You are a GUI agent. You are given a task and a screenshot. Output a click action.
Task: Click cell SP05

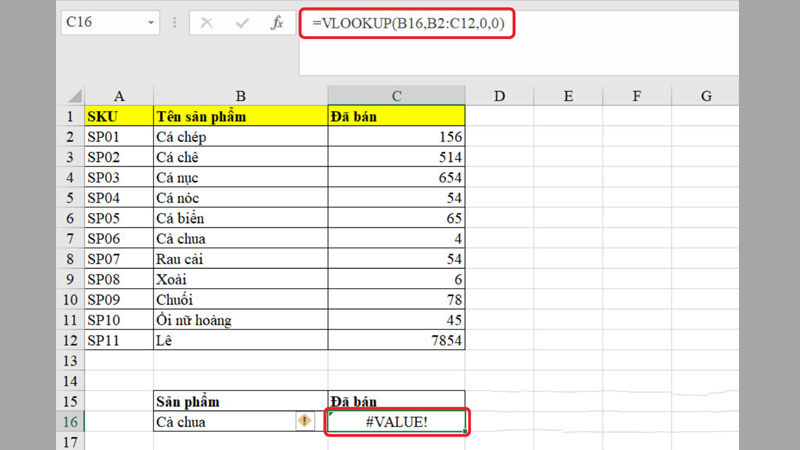pyautogui.click(x=119, y=218)
